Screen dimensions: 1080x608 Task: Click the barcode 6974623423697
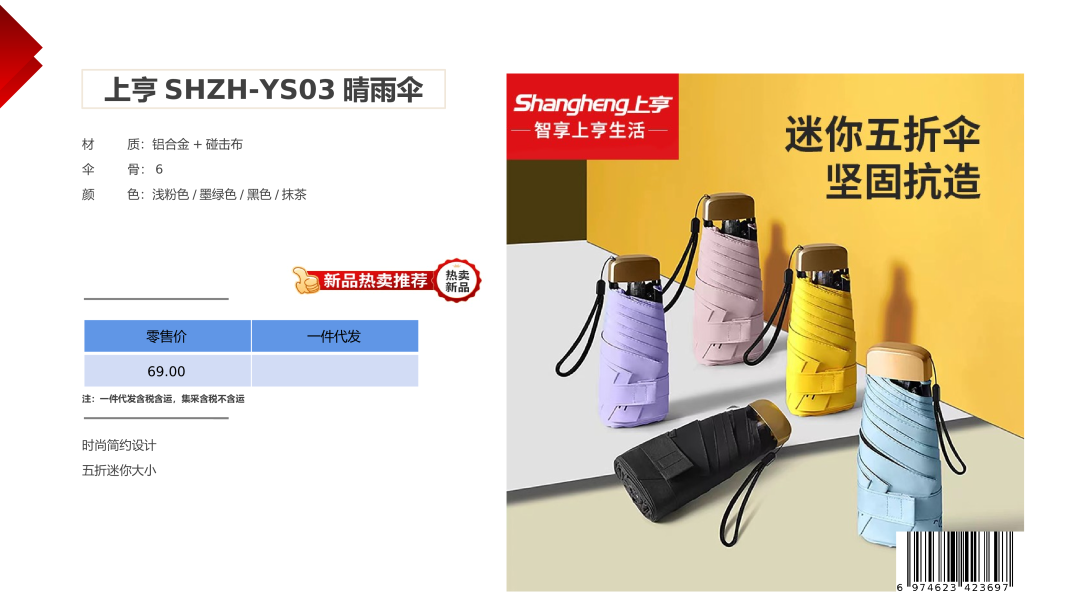tap(955, 562)
